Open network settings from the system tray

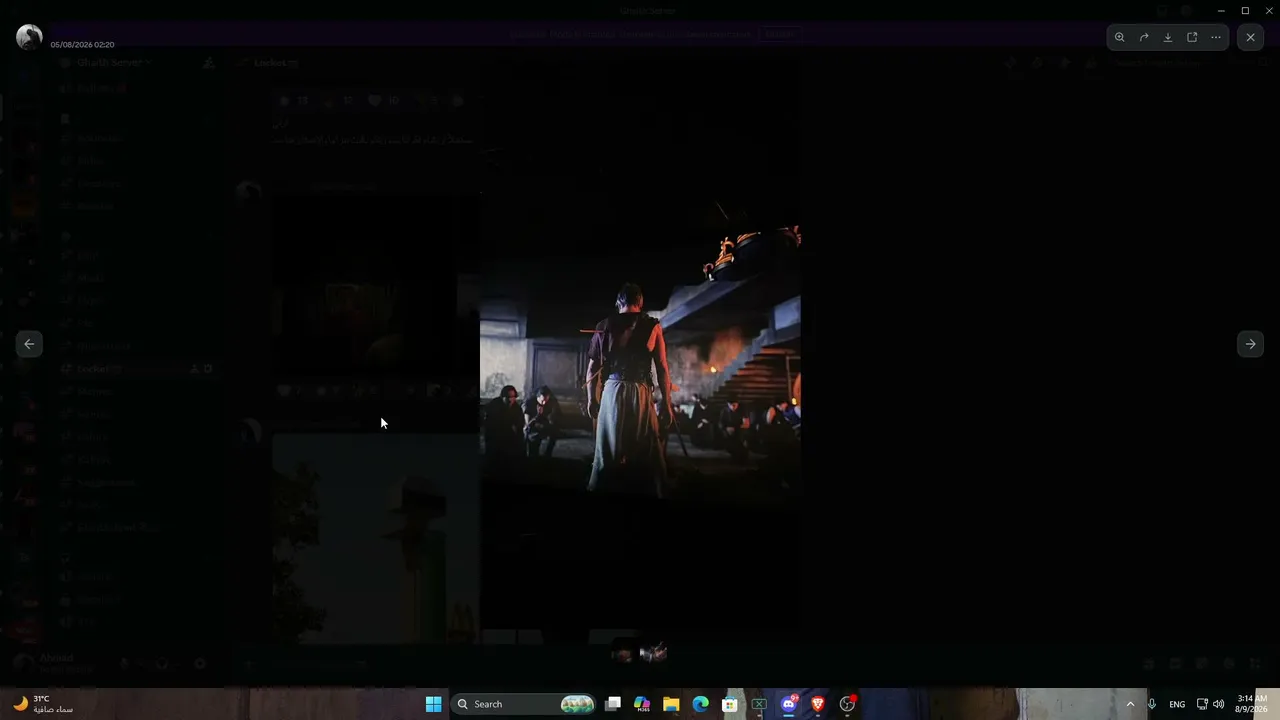coord(1202,704)
